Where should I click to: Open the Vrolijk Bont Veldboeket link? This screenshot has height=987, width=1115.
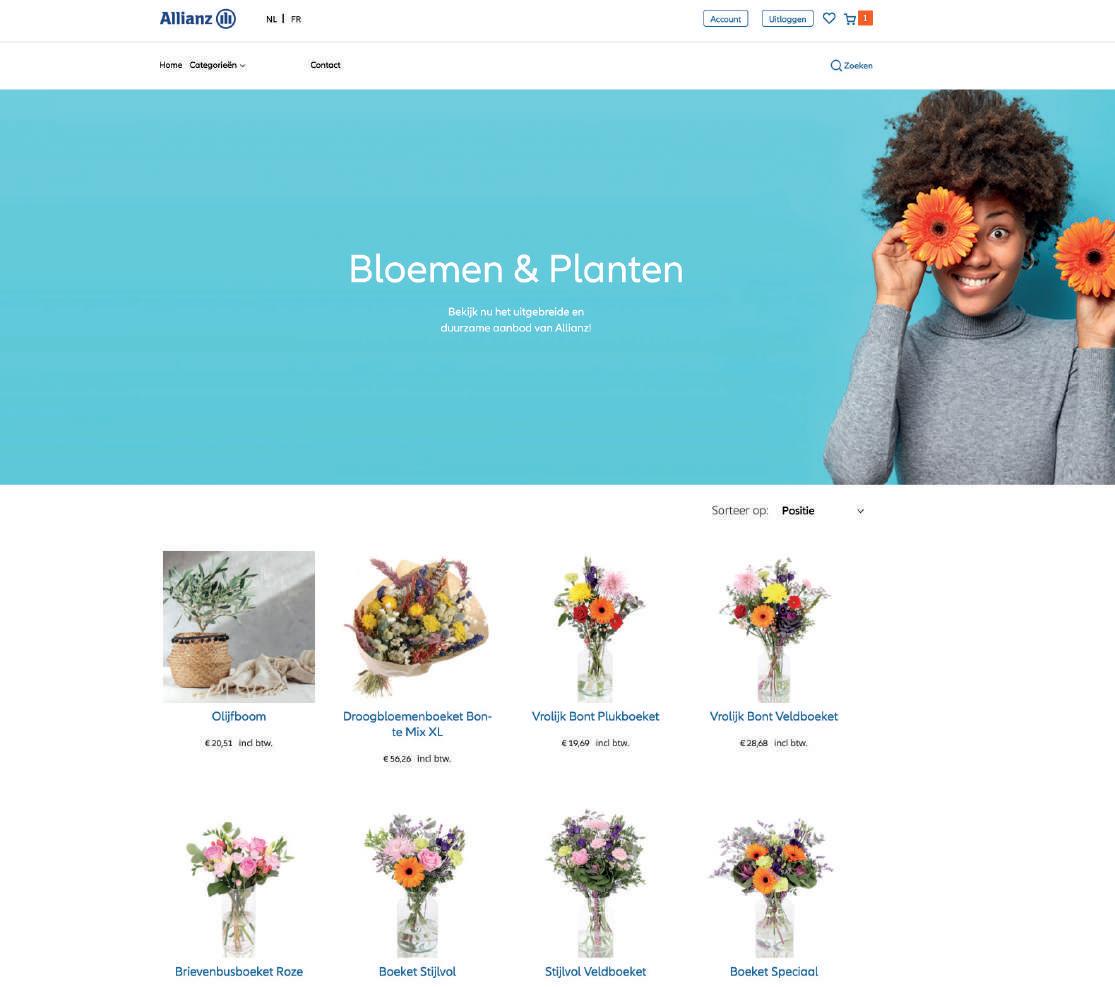point(774,716)
